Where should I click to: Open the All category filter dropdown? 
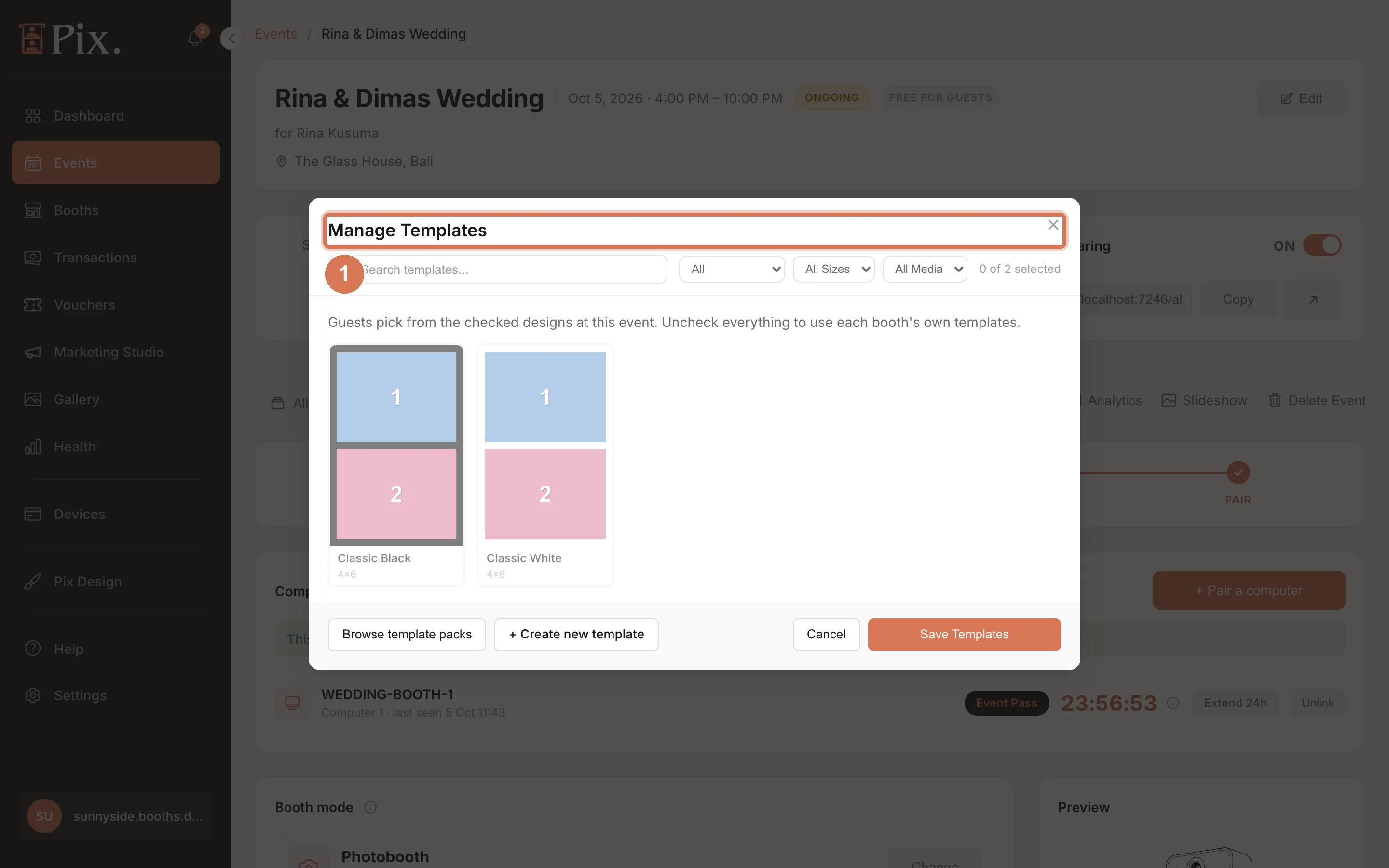coord(732,269)
